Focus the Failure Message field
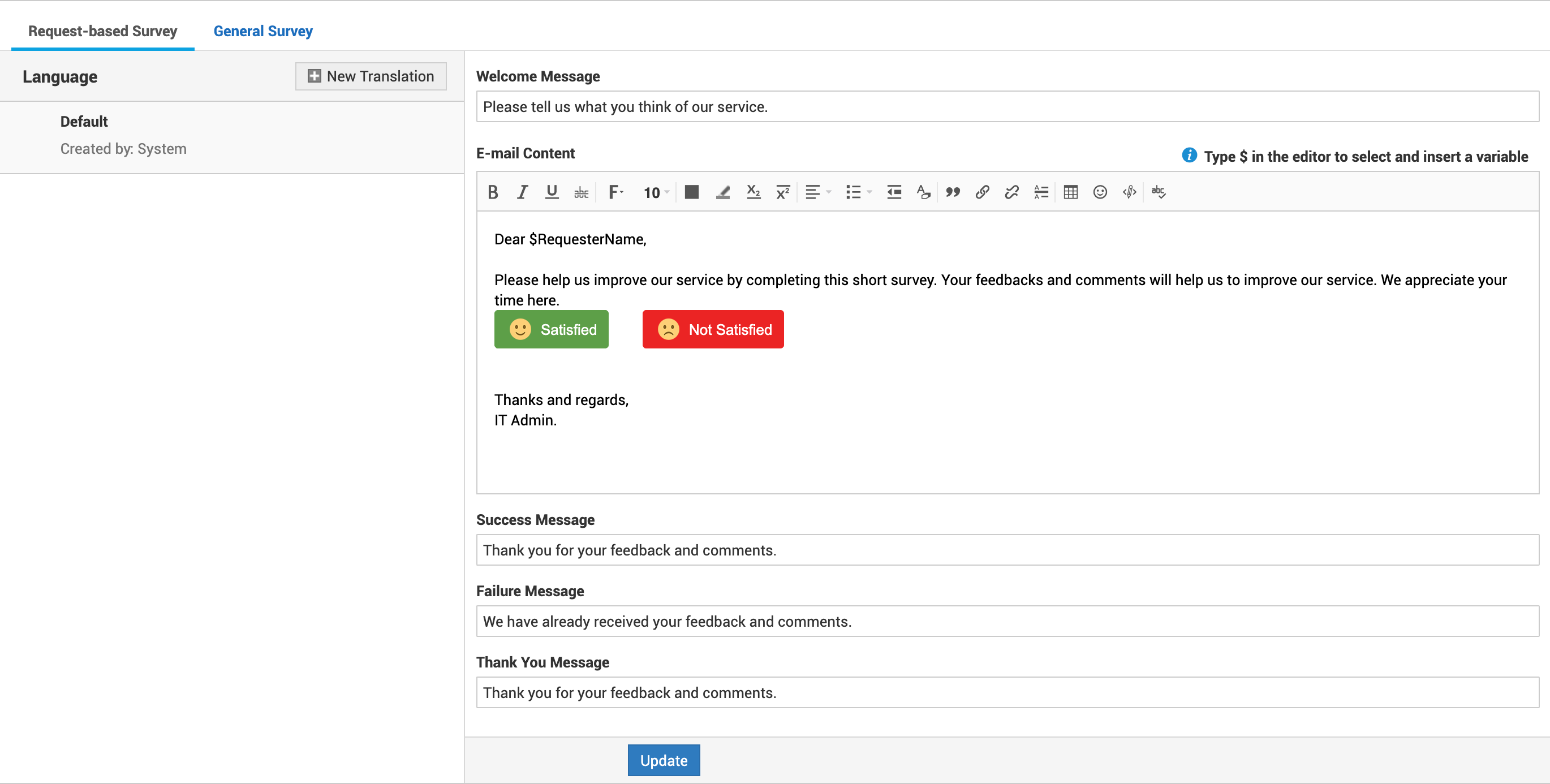 pos(1008,621)
